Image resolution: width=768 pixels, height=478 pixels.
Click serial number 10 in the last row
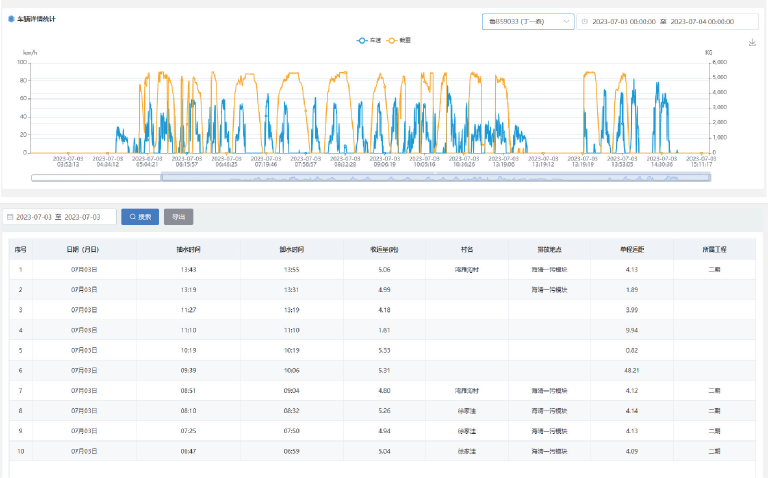[x=21, y=451]
